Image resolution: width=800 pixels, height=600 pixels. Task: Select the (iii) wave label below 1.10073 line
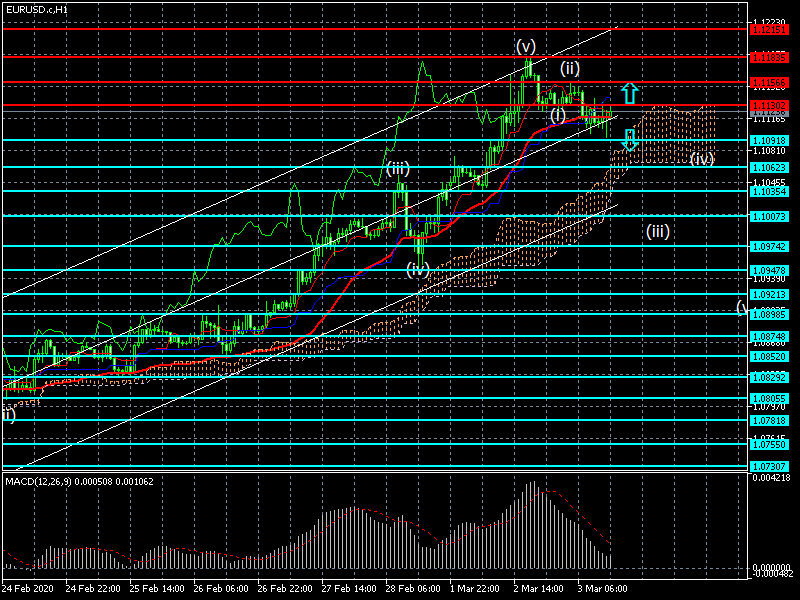pyautogui.click(x=658, y=232)
